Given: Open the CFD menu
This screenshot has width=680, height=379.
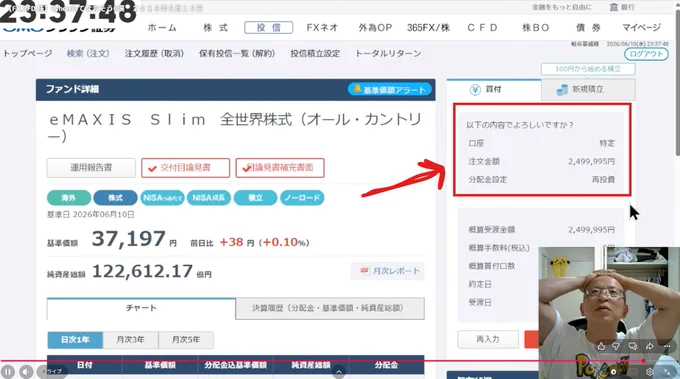Looking at the screenshot, I should (482, 28).
